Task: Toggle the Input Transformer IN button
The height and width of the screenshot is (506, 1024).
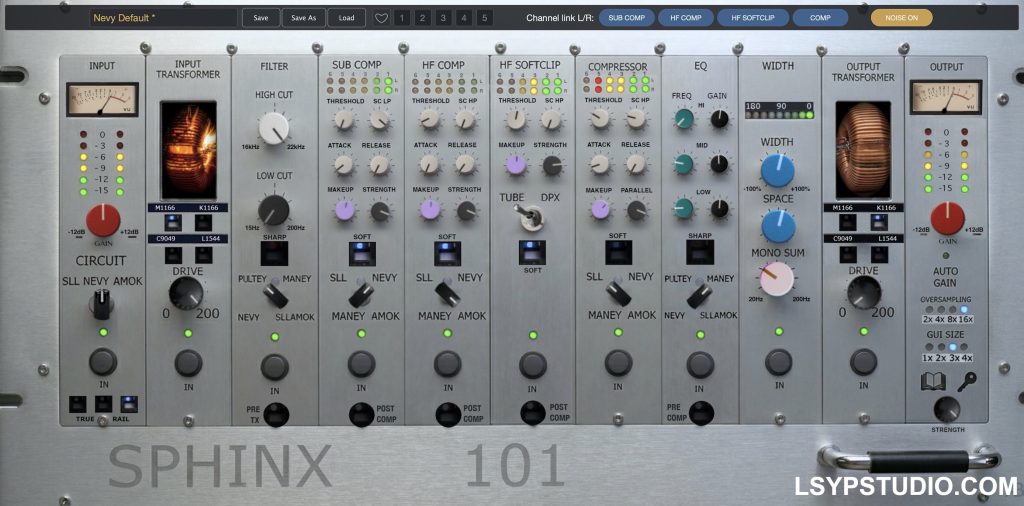Action: 188,363
